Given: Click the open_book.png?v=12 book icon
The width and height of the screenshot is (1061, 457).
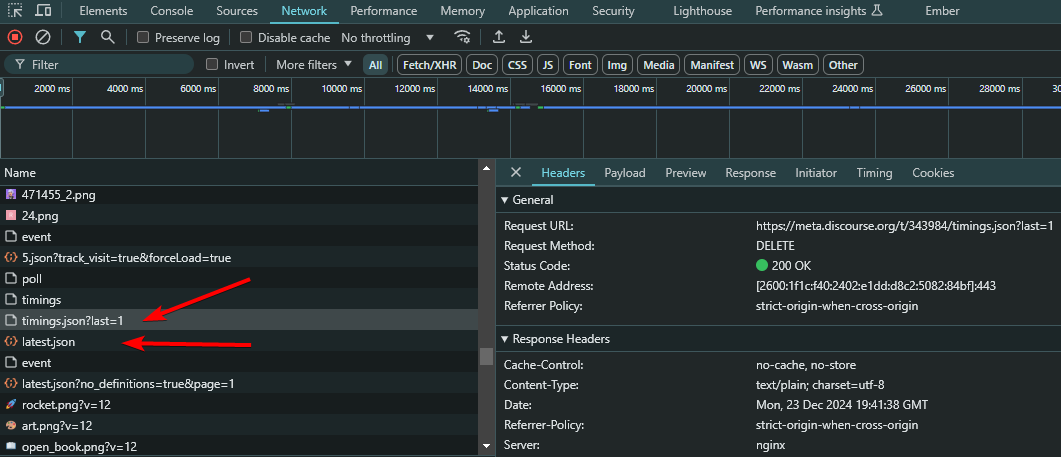Looking at the screenshot, I should click(11, 447).
